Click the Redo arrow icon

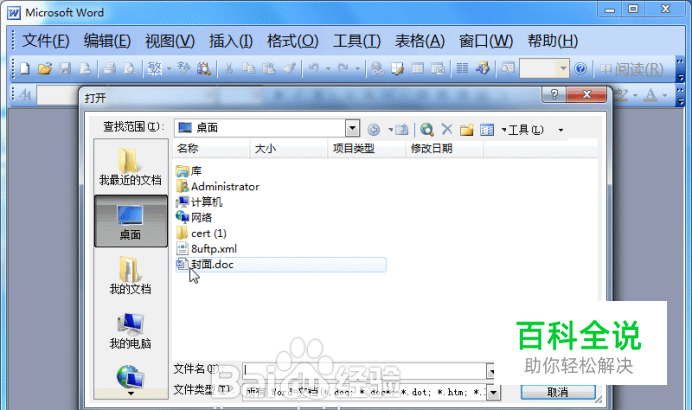click(343, 68)
